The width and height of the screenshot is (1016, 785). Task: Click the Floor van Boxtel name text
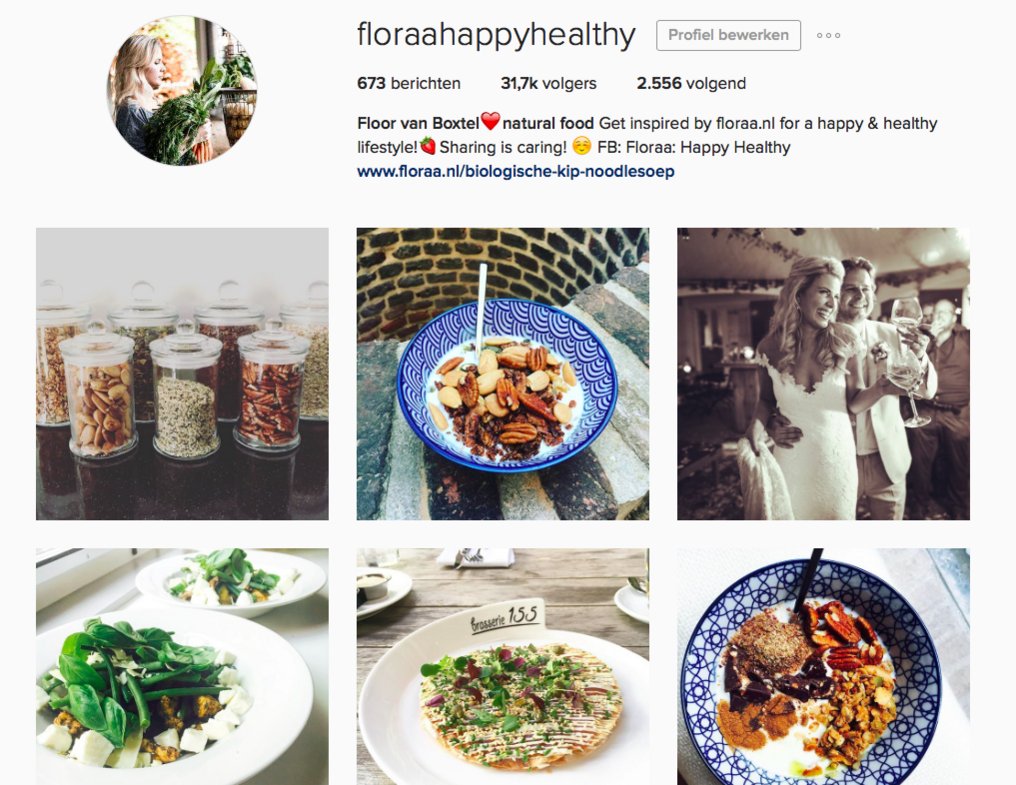click(418, 123)
